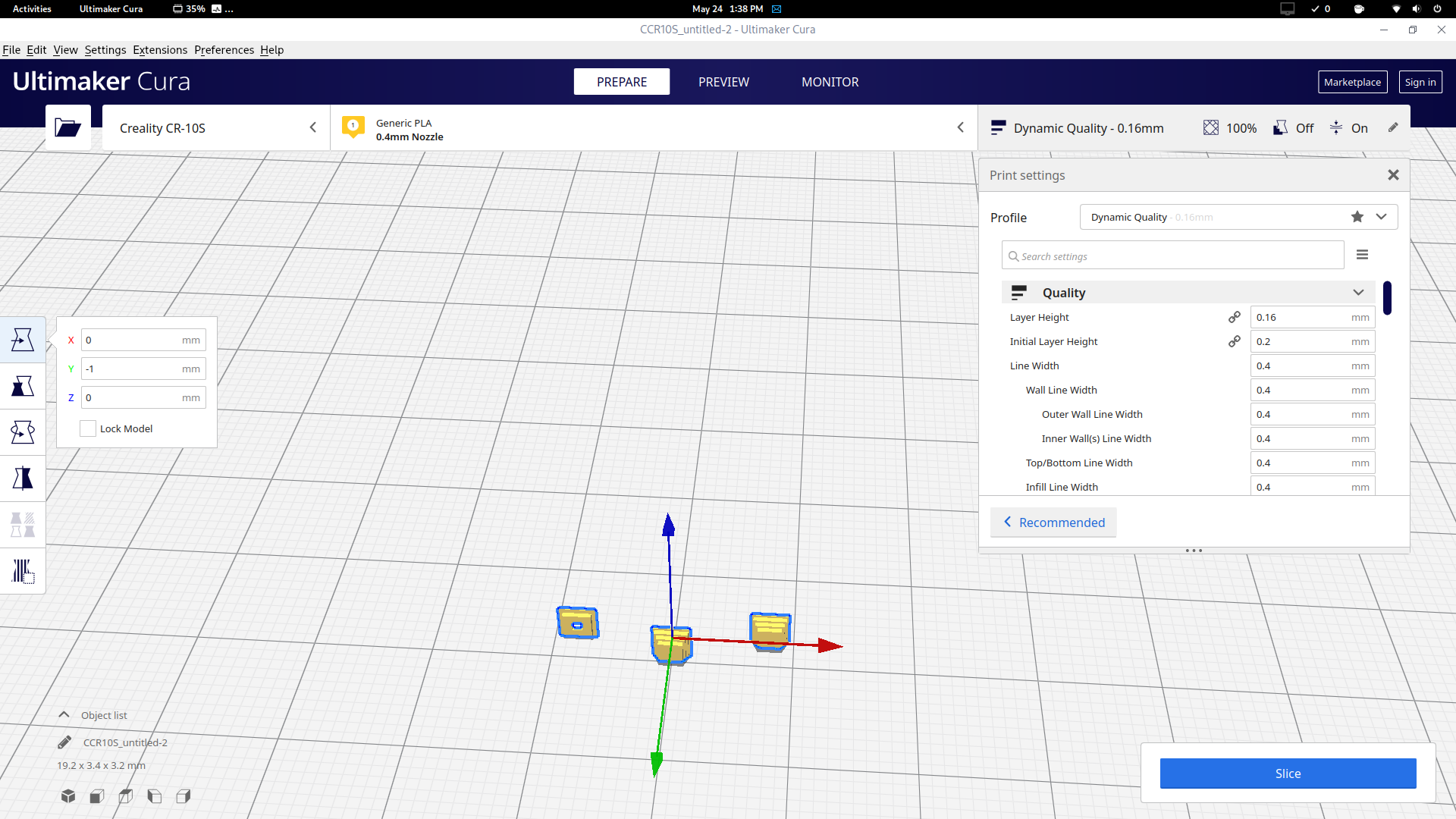1456x819 pixels.
Task: Expand the Generic PLA material selector
Action: (x=654, y=127)
